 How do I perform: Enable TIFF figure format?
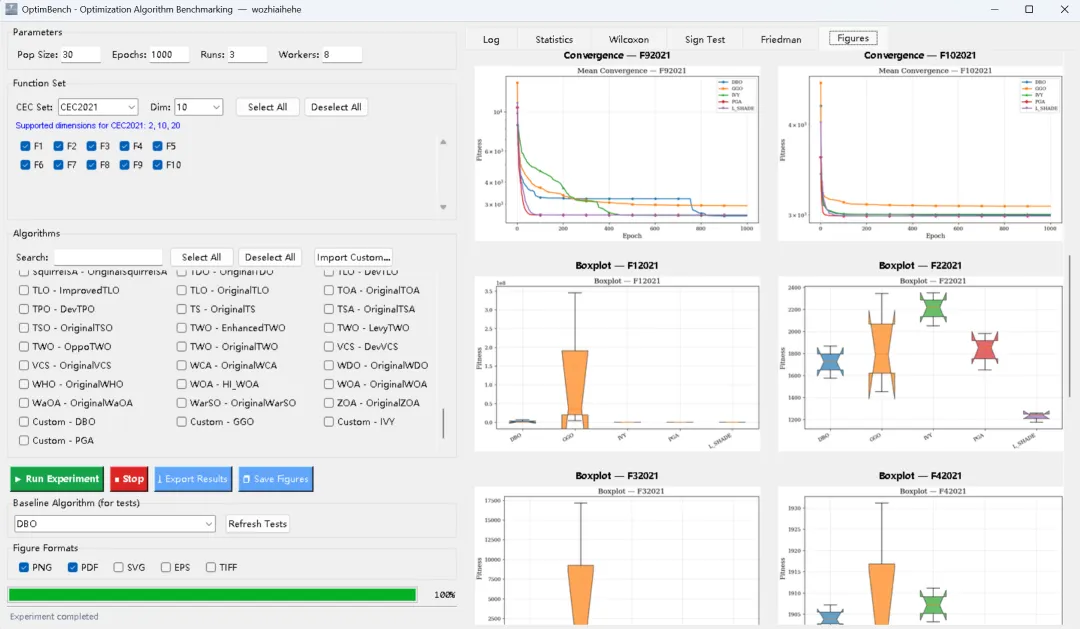[211, 567]
